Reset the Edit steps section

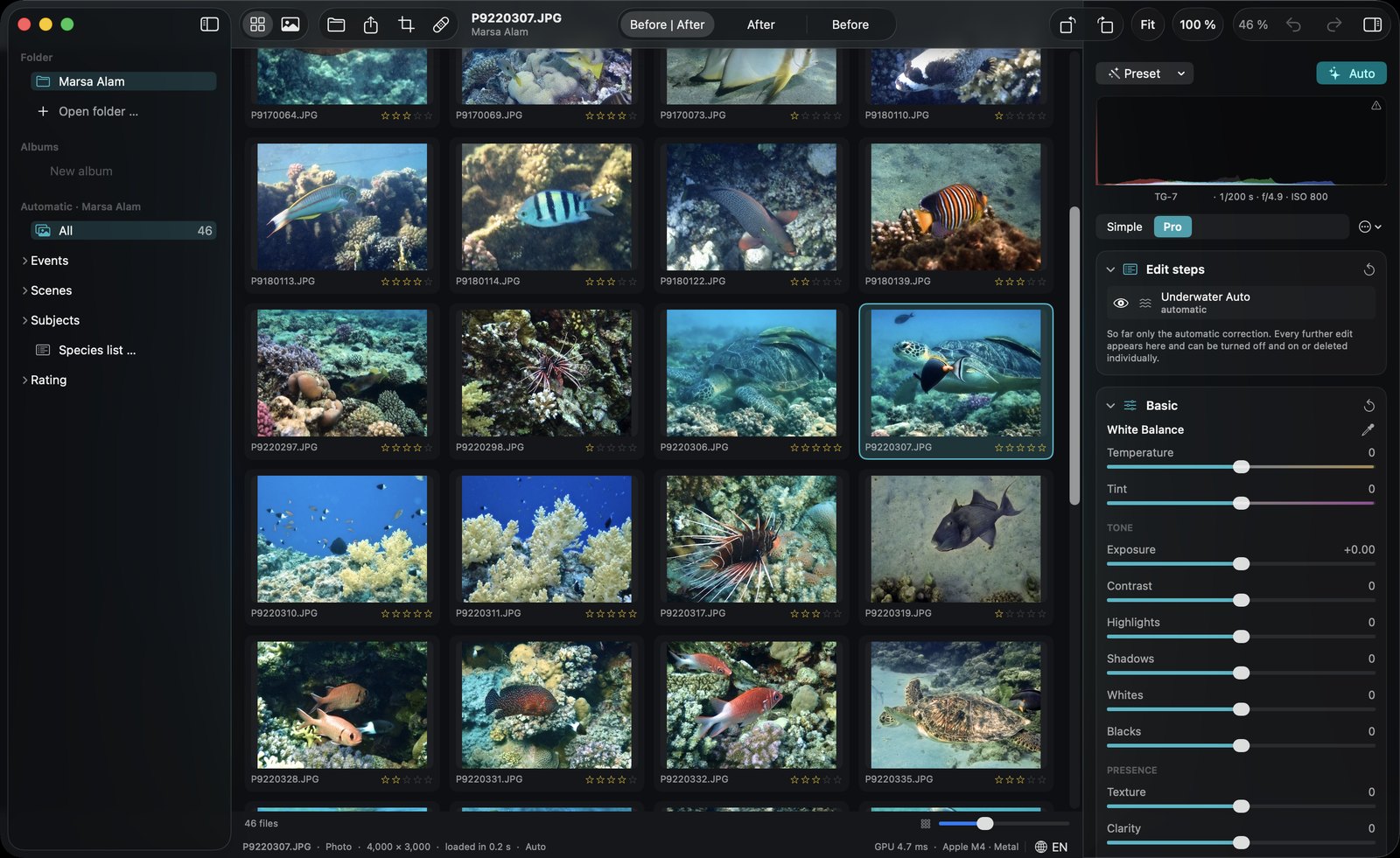1369,269
